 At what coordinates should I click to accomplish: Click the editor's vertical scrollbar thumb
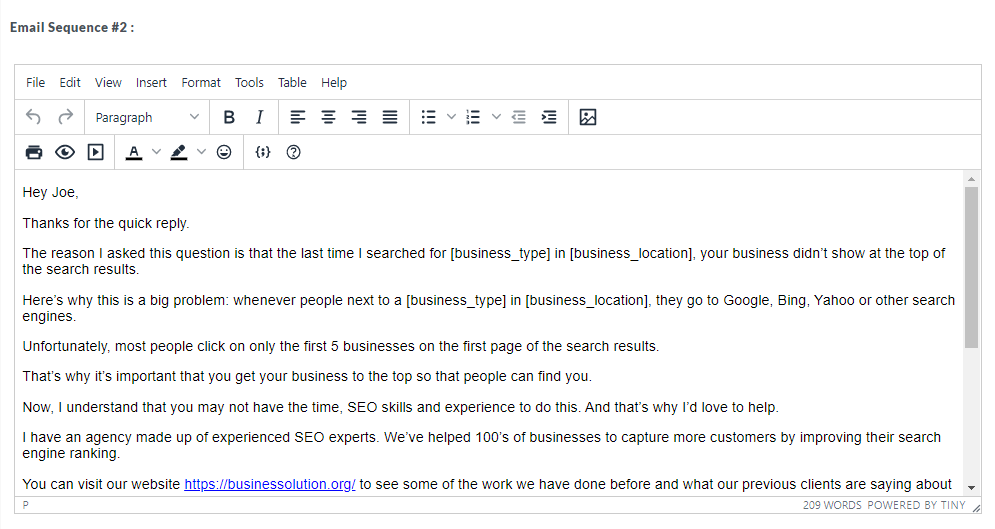point(971,267)
